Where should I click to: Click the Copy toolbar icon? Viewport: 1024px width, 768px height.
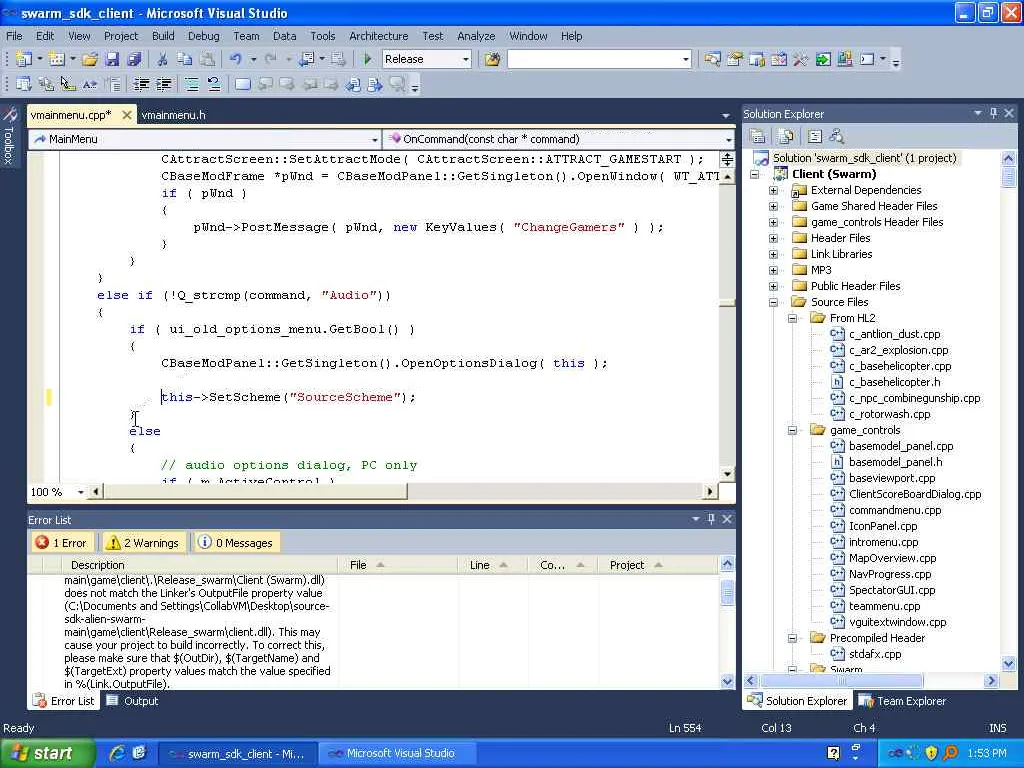[185, 59]
